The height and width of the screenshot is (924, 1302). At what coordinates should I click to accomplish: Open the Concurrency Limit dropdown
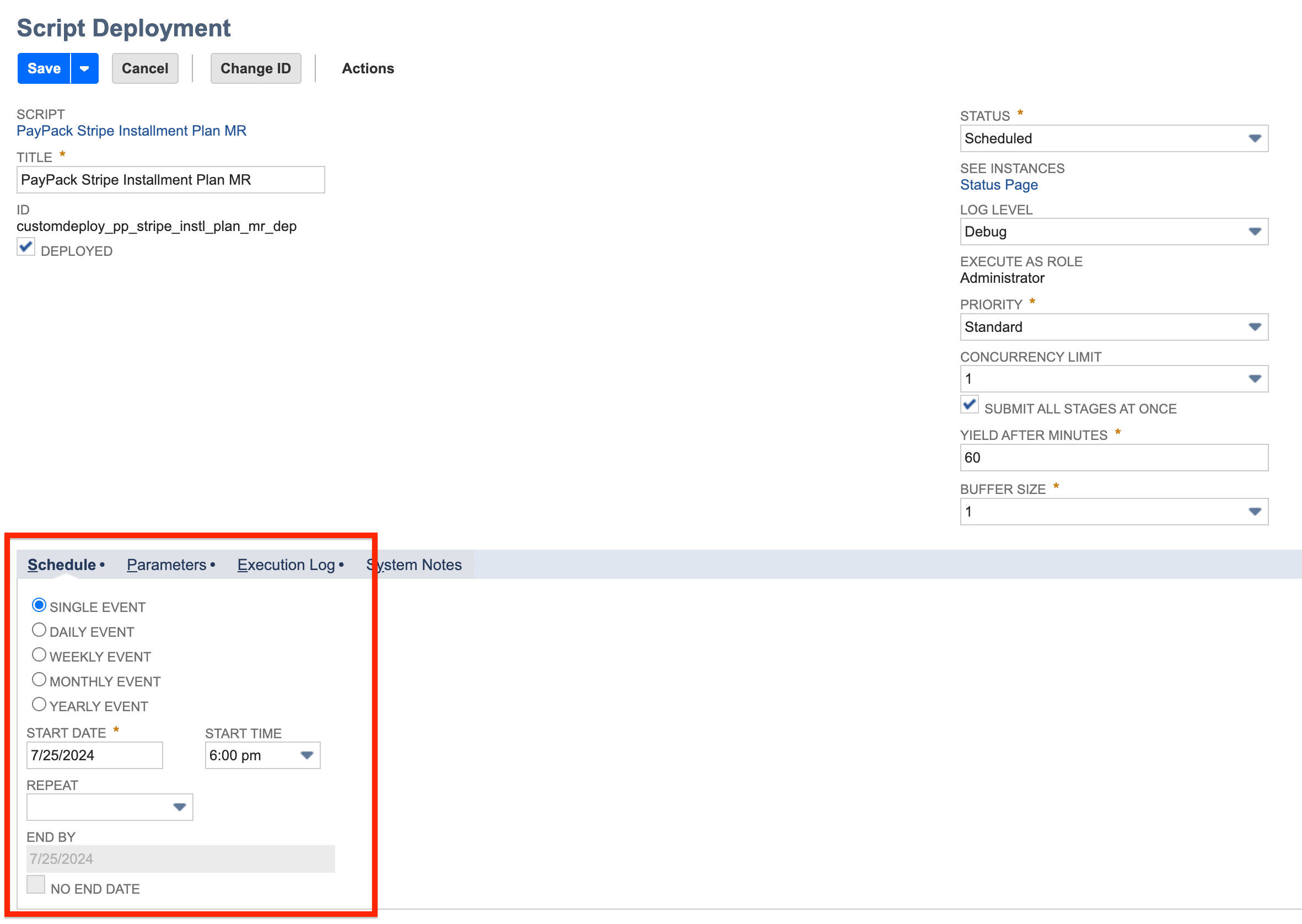click(x=1254, y=378)
